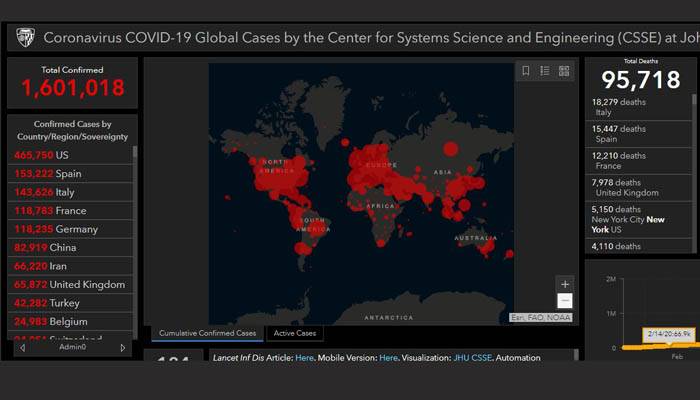Click the country list scrollbar
Image resolution: width=700 pixels, height=400 pixels.
[135, 153]
